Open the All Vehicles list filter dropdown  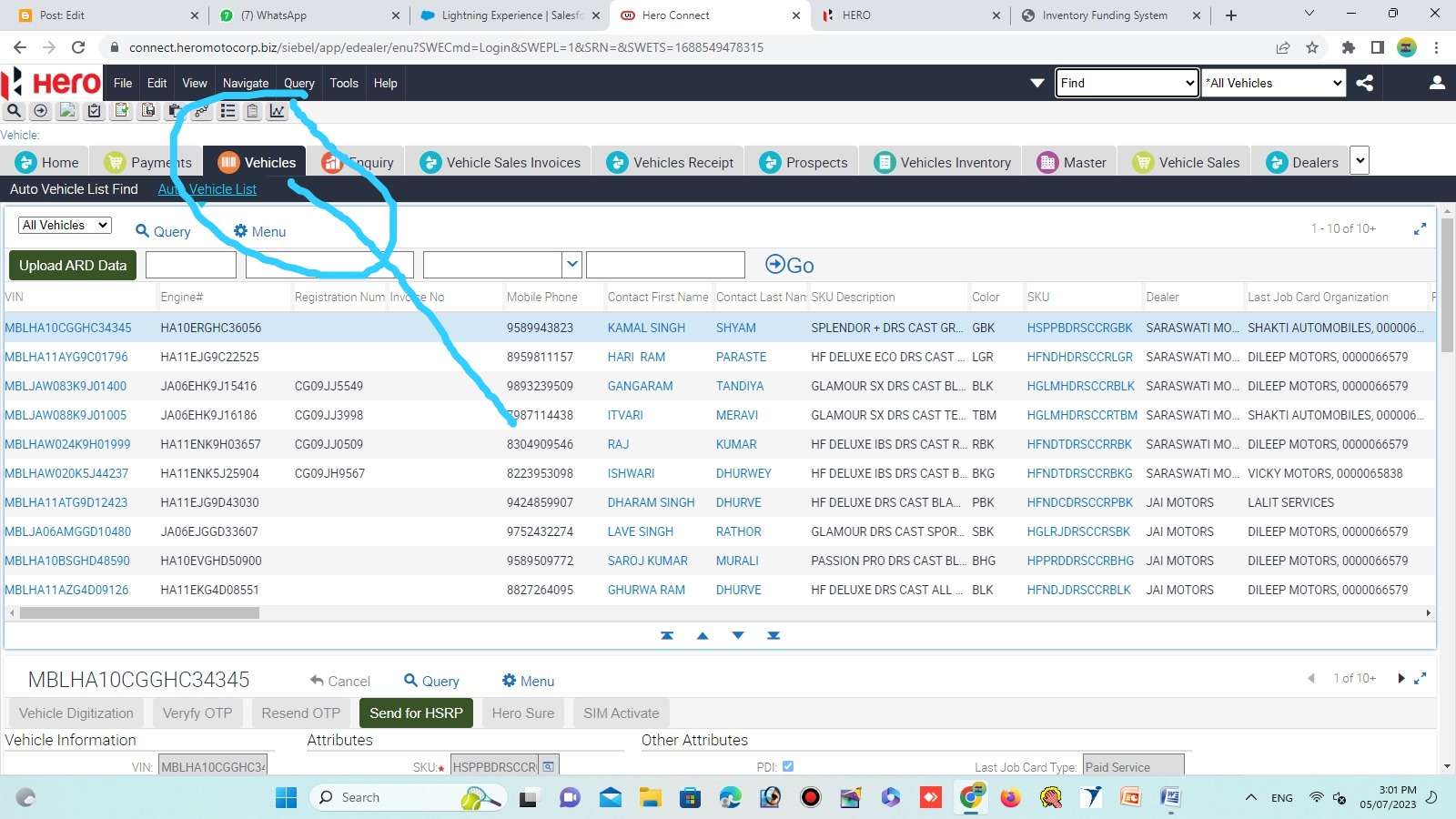(65, 225)
